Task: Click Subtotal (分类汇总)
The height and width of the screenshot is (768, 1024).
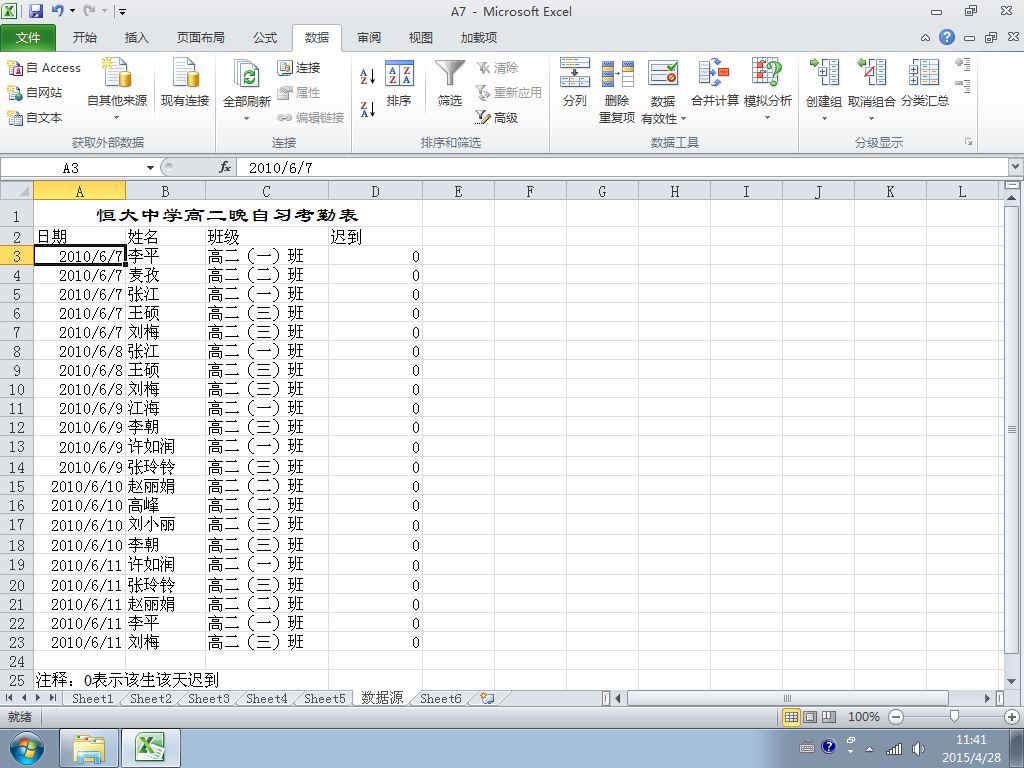Action: tap(925, 83)
